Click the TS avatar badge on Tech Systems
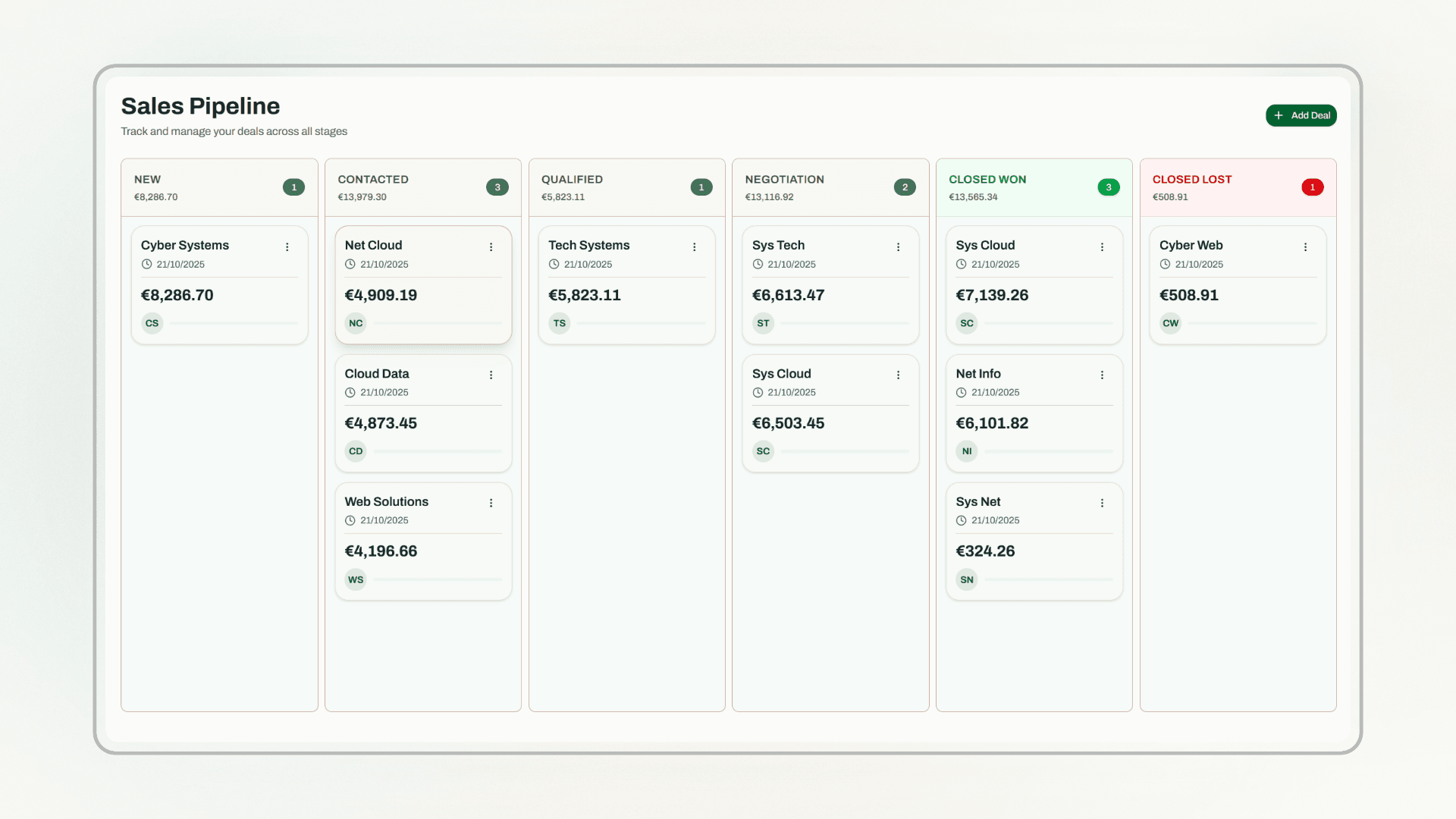This screenshot has height=819, width=1456. (559, 323)
